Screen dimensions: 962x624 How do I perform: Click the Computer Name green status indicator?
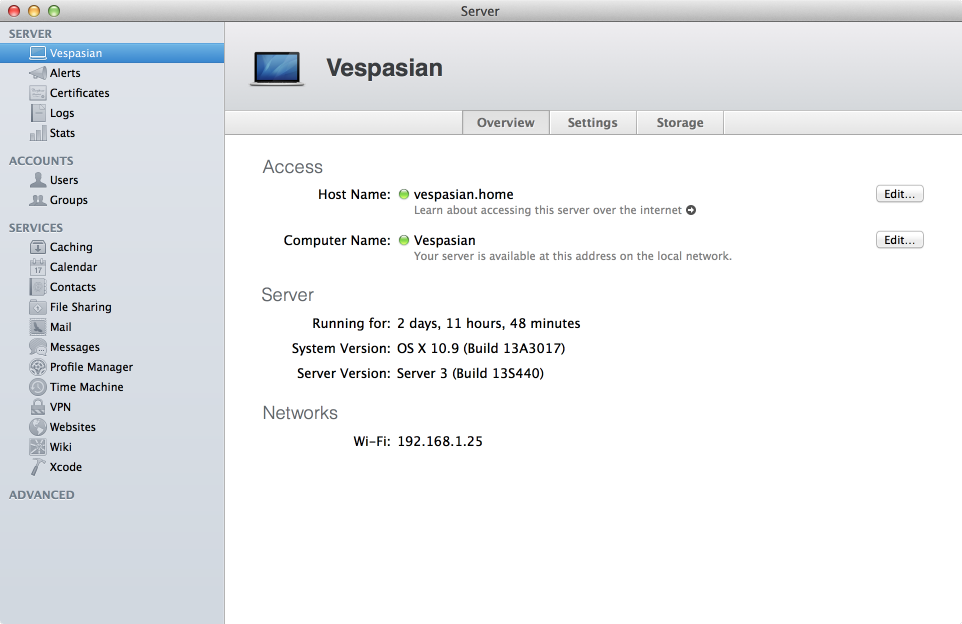click(x=404, y=240)
